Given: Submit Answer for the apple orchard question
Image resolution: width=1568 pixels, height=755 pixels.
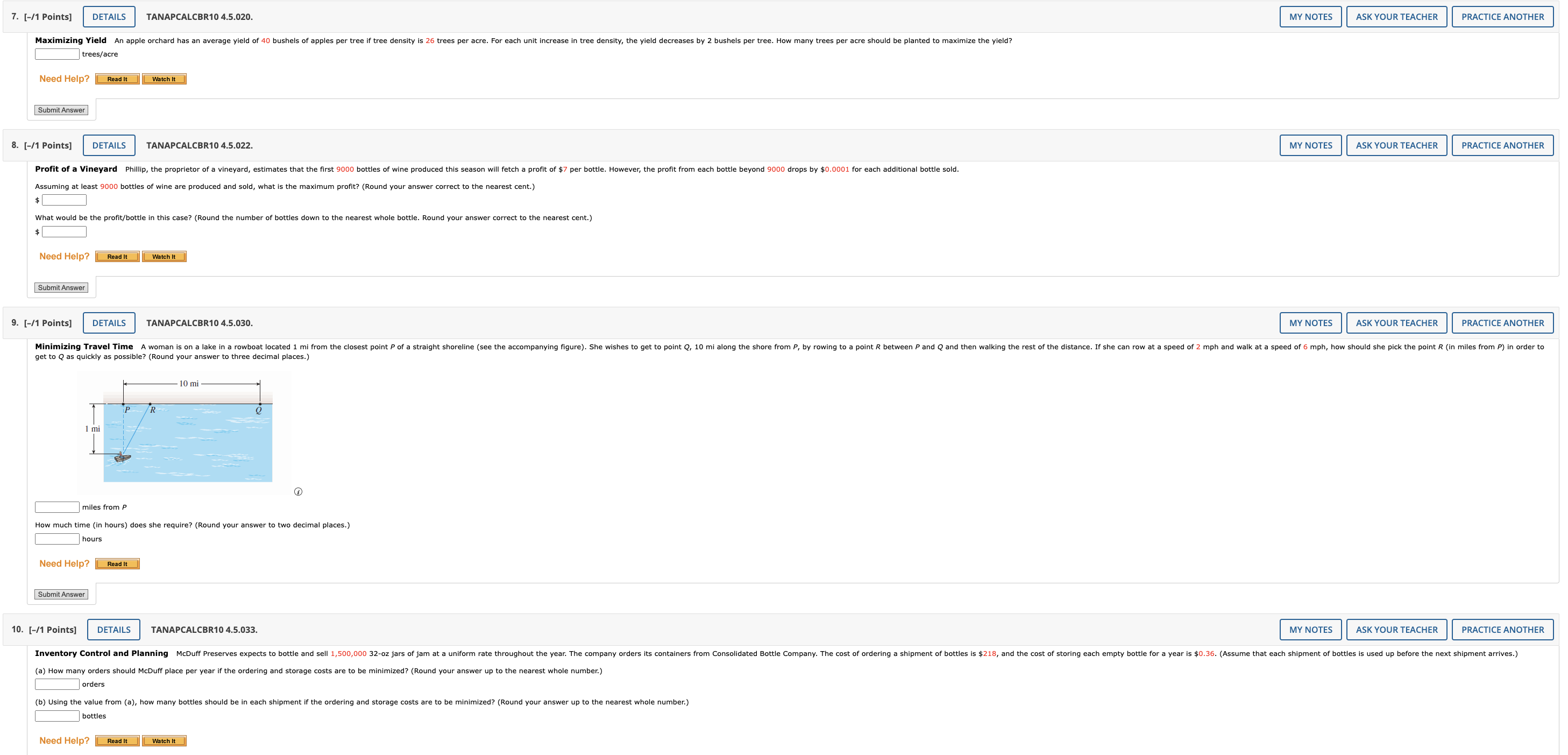Looking at the screenshot, I should [61, 110].
